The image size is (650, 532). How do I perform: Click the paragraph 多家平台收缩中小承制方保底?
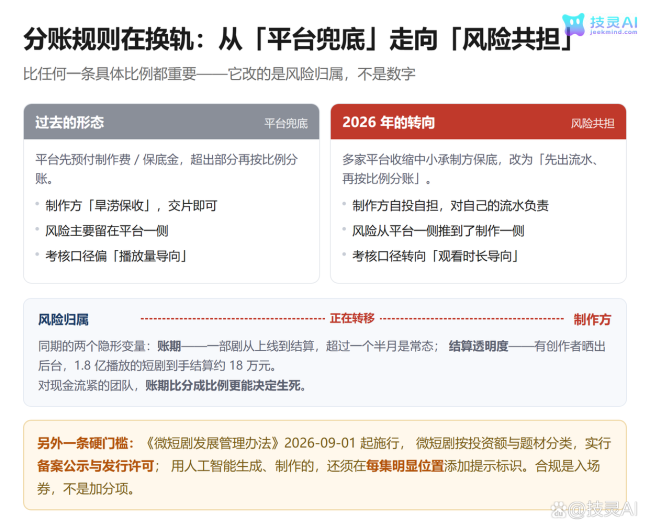point(471,169)
